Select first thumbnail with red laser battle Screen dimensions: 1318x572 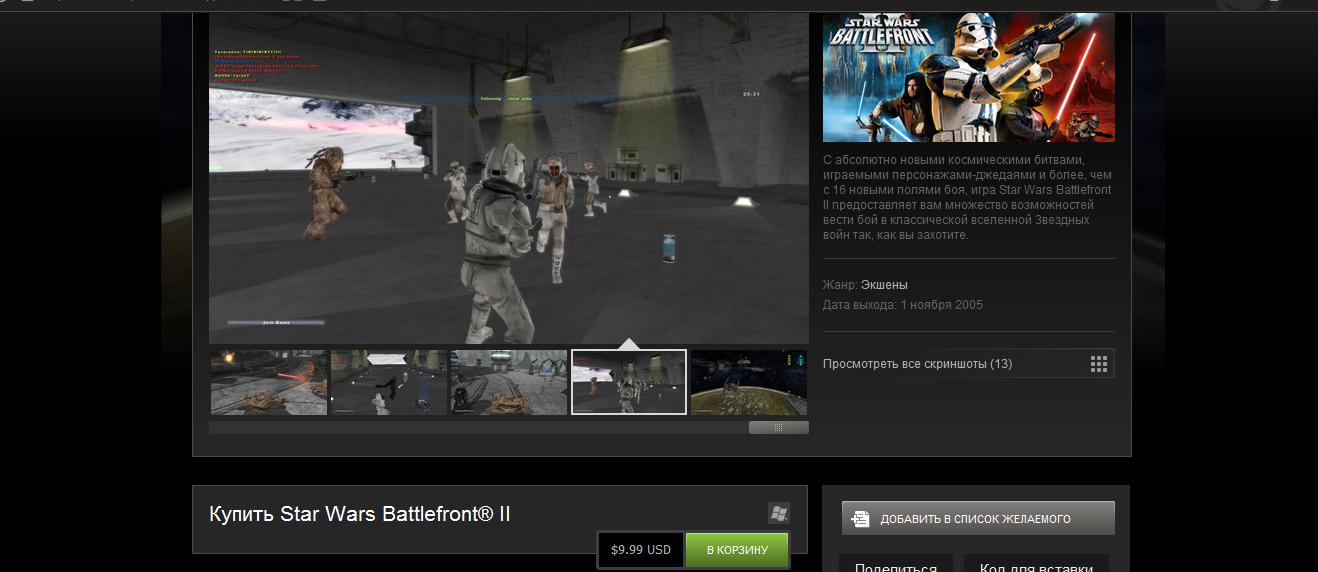tap(269, 382)
